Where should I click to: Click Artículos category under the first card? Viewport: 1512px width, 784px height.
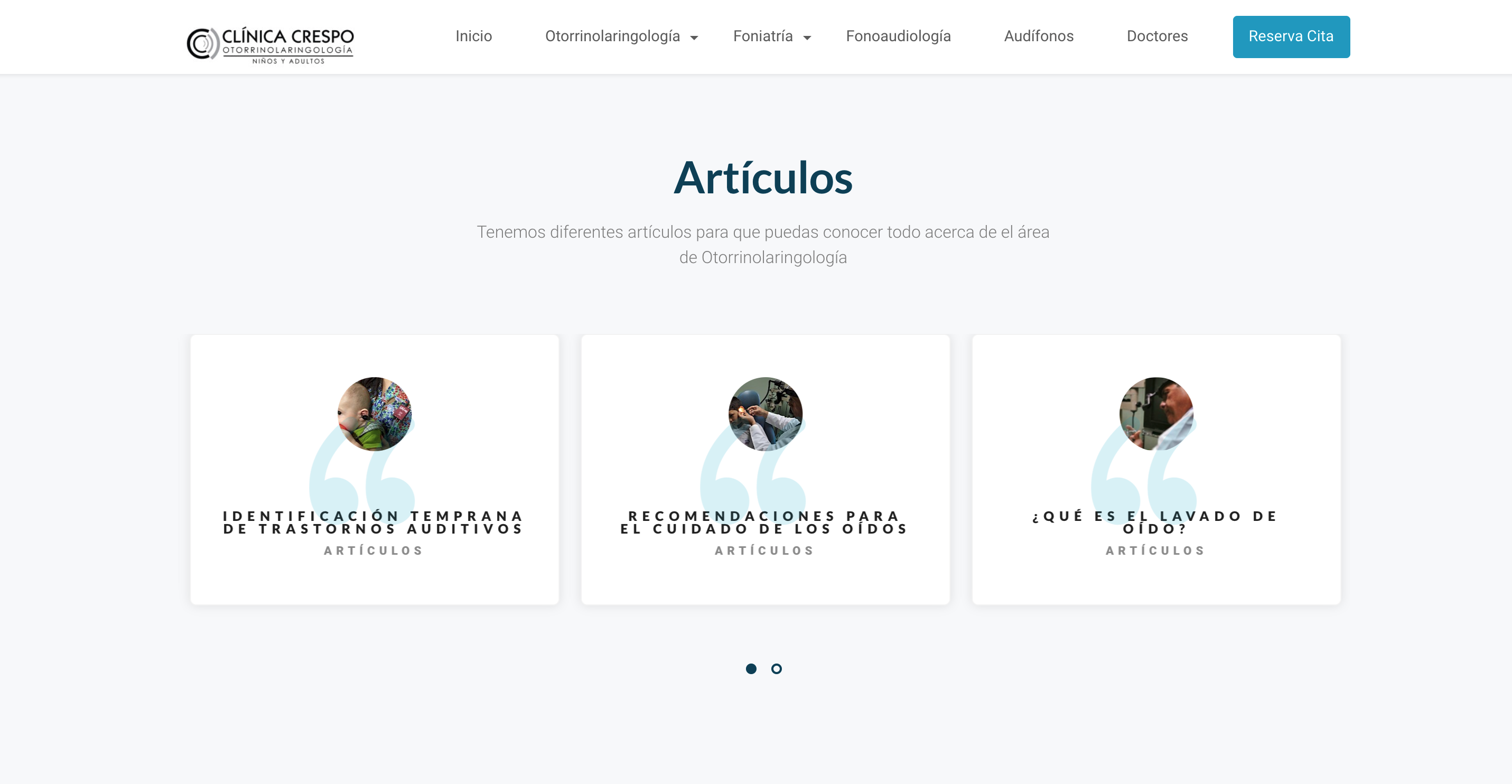[375, 550]
